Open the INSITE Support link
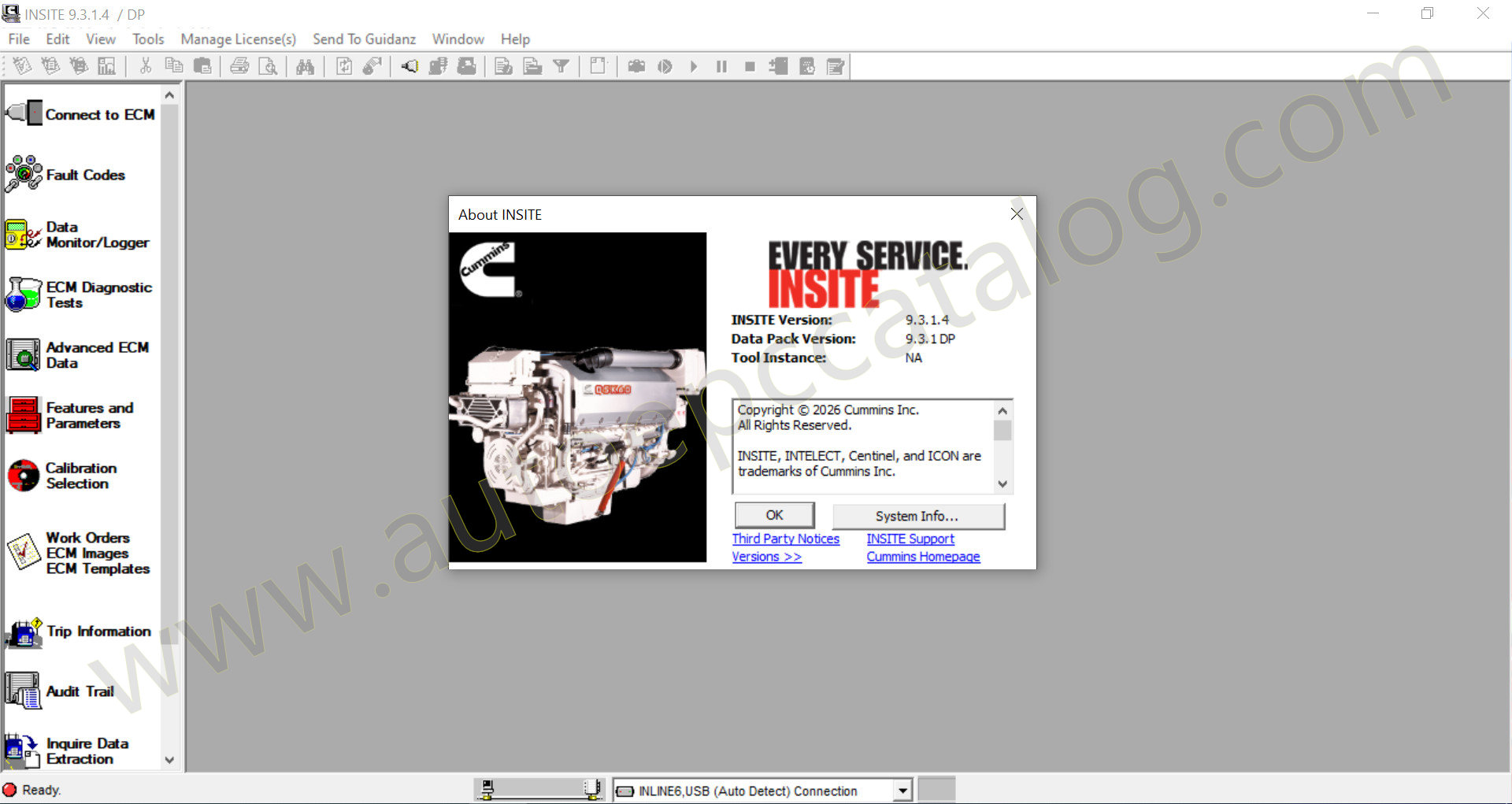The image size is (1512, 804). pos(910,539)
